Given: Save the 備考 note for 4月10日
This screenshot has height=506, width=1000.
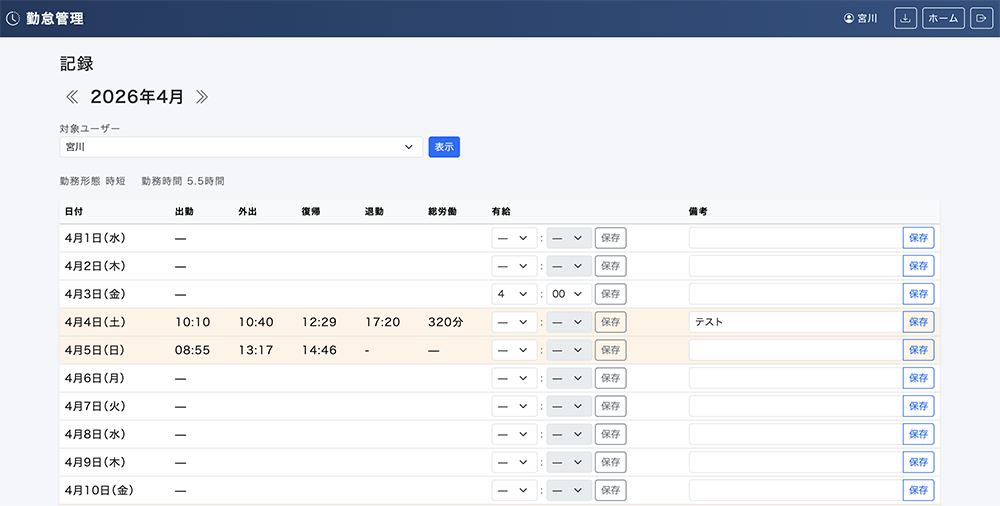Looking at the screenshot, I should (918, 490).
